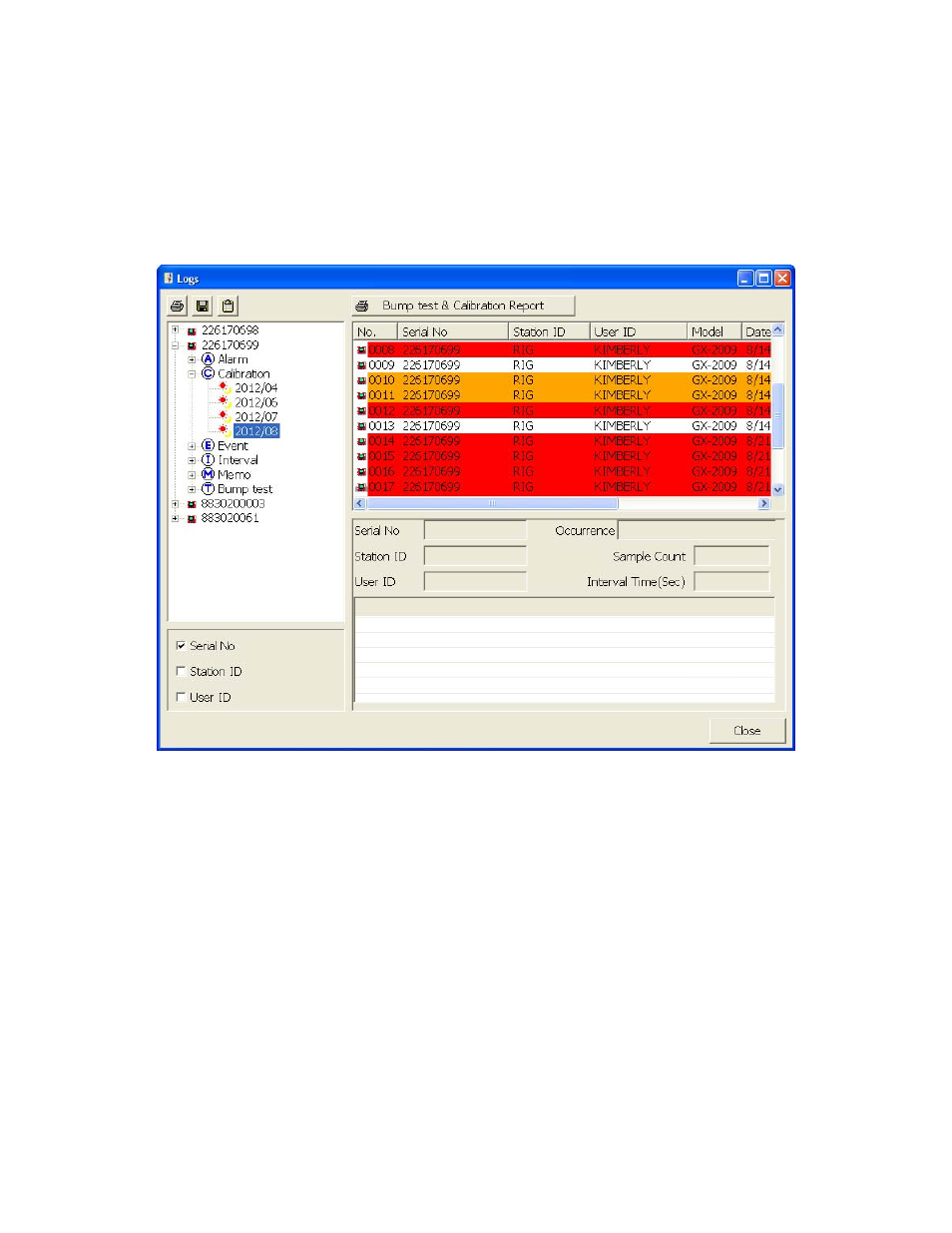
Task: Click the floppy disk save icon
Action: 203,306
